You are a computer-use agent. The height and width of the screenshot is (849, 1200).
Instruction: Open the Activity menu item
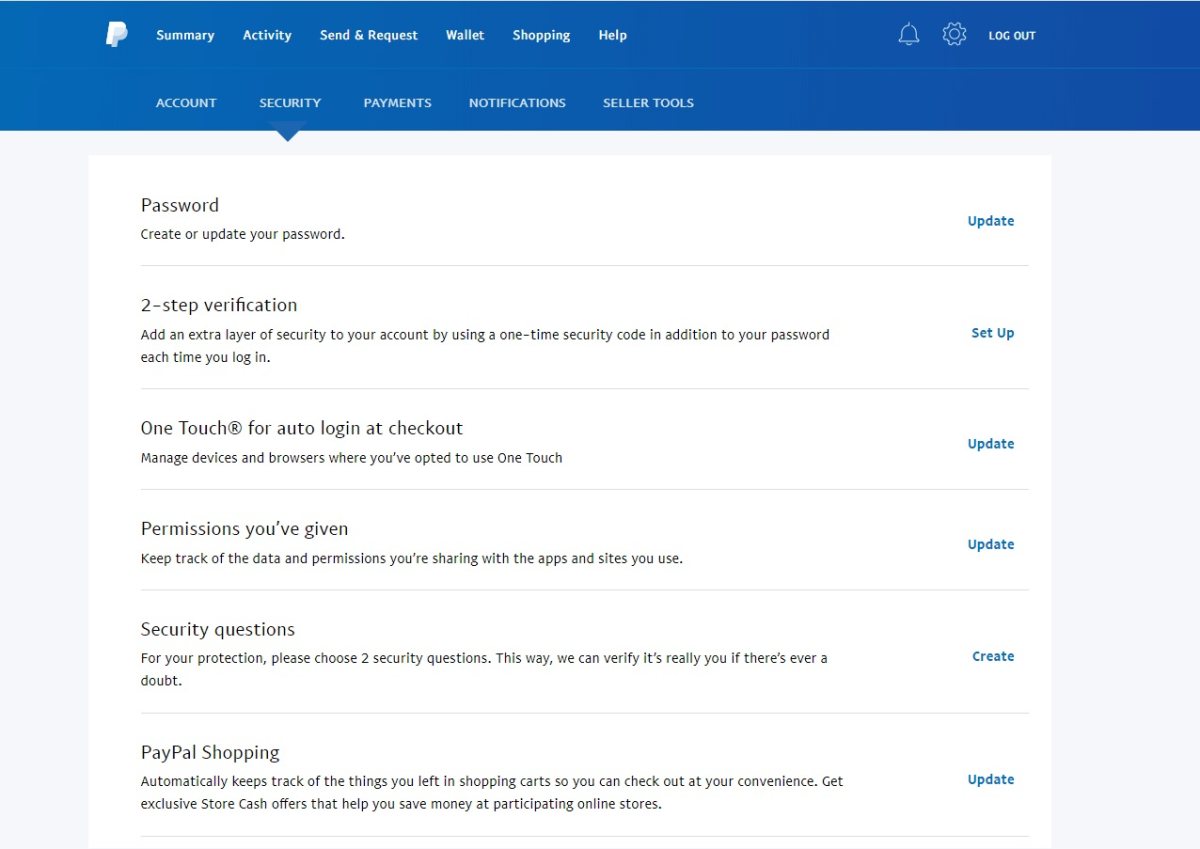(267, 35)
